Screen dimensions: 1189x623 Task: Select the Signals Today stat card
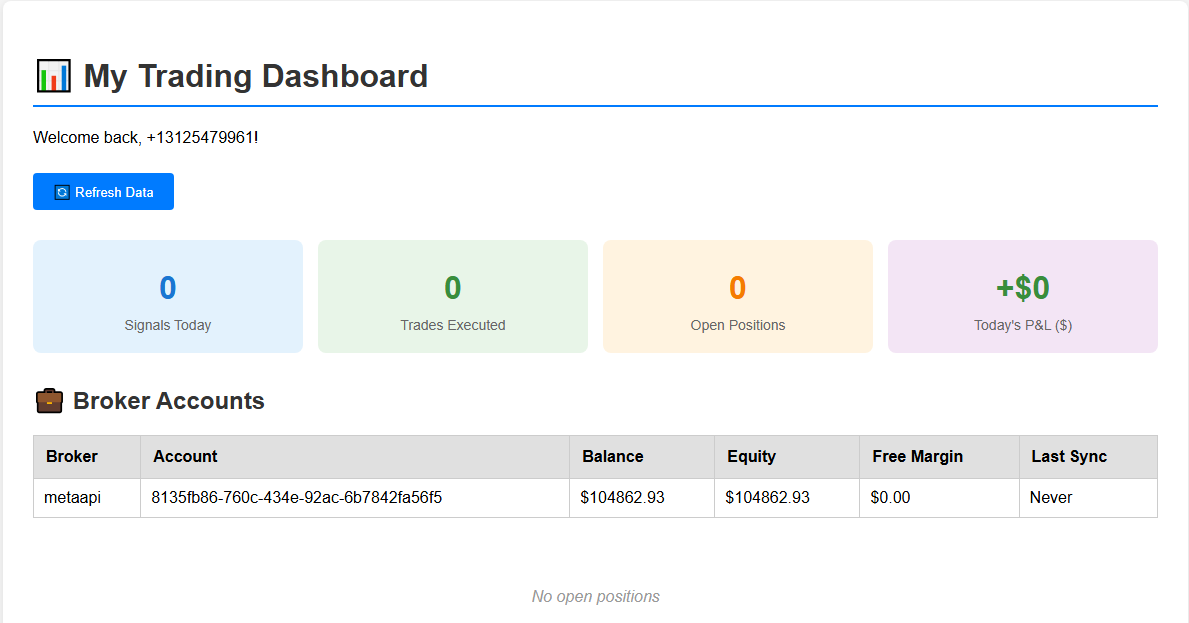point(167,296)
